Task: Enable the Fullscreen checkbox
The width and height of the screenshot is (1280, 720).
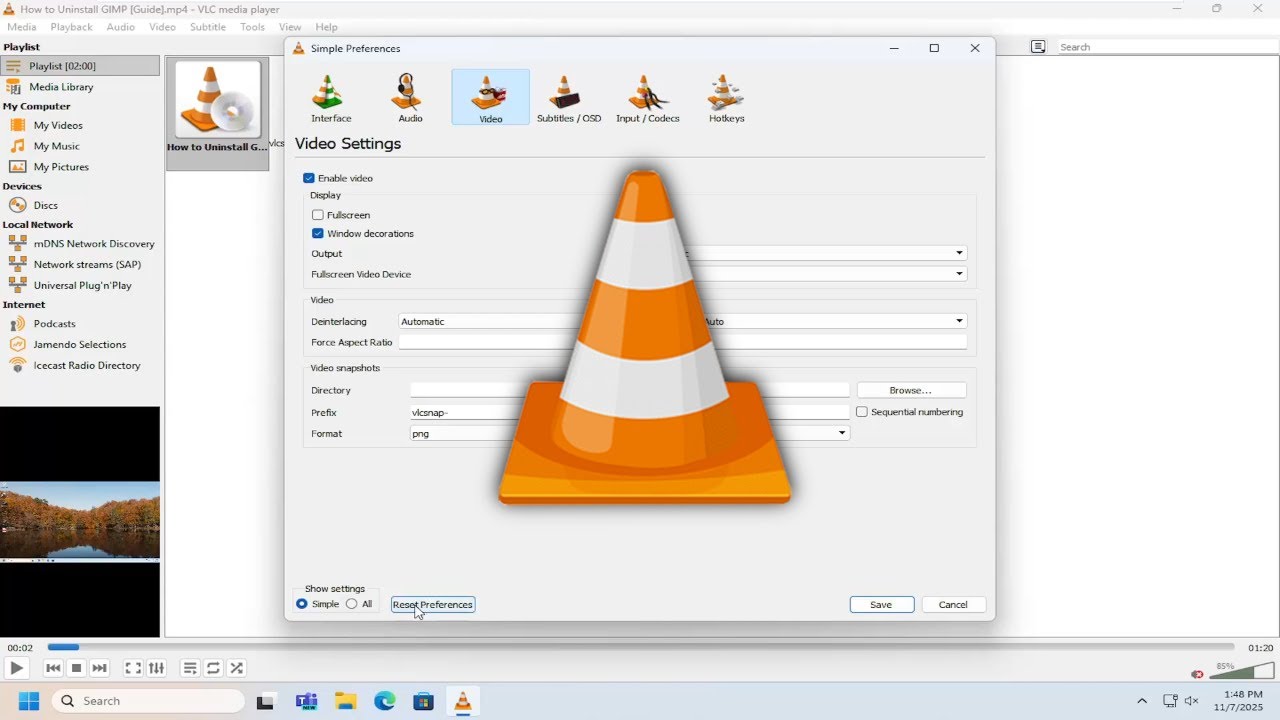Action: (x=318, y=215)
